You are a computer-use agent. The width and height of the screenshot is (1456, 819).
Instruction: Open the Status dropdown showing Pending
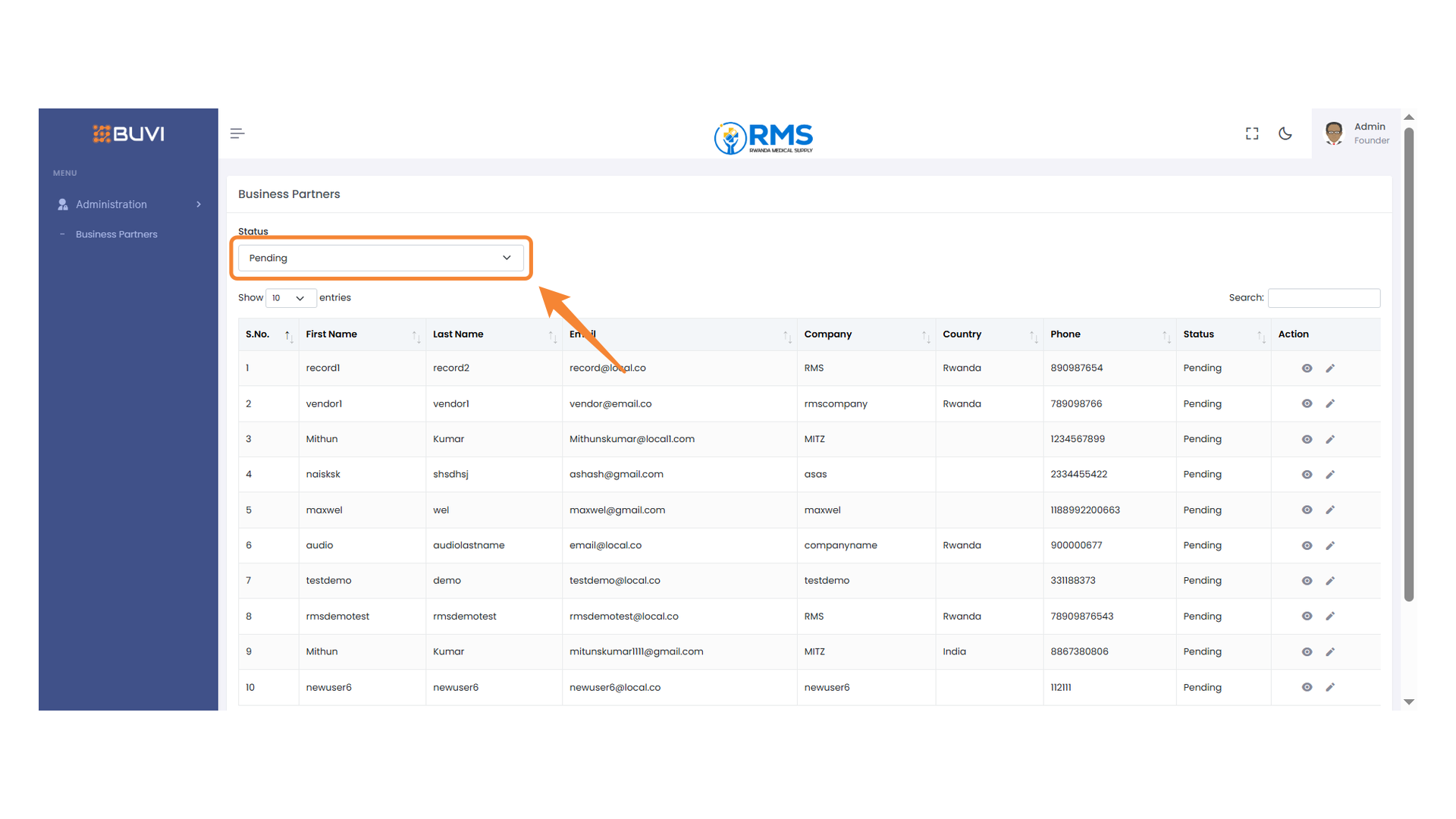click(x=381, y=258)
